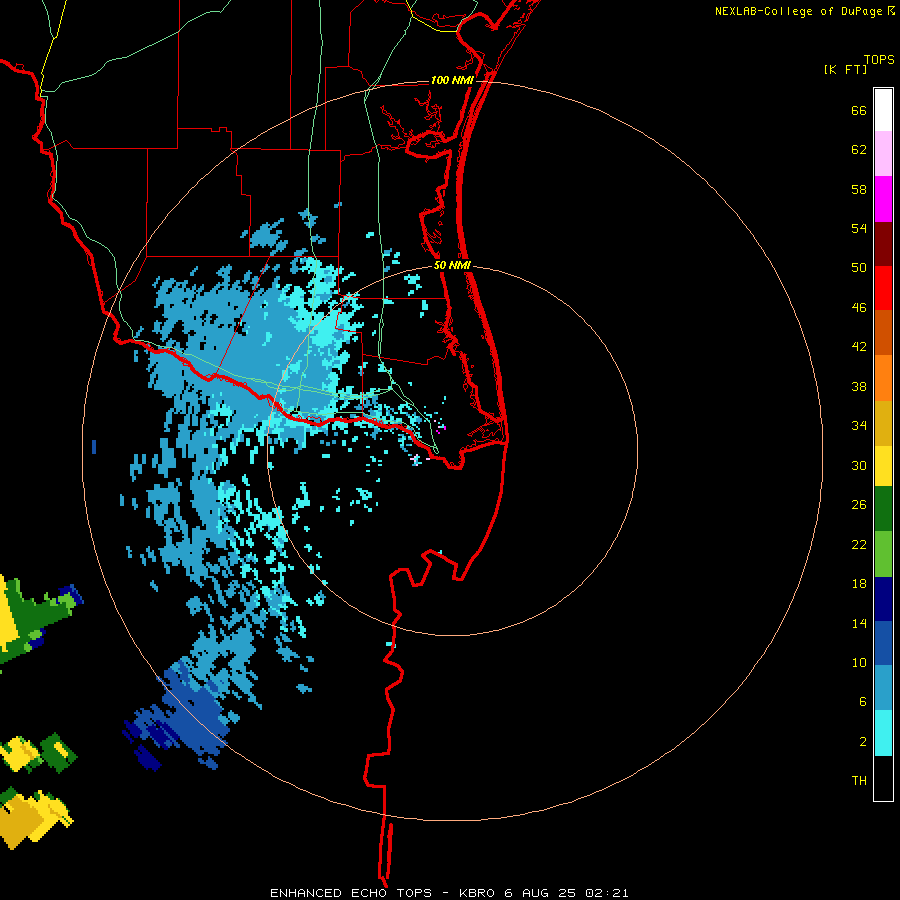Click the white 66+ color swatch

click(883, 110)
